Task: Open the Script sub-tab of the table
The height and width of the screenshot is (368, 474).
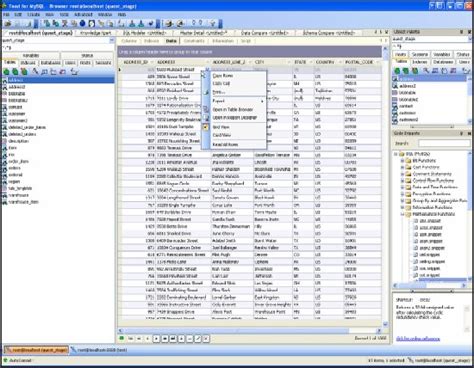Action: click(x=246, y=41)
